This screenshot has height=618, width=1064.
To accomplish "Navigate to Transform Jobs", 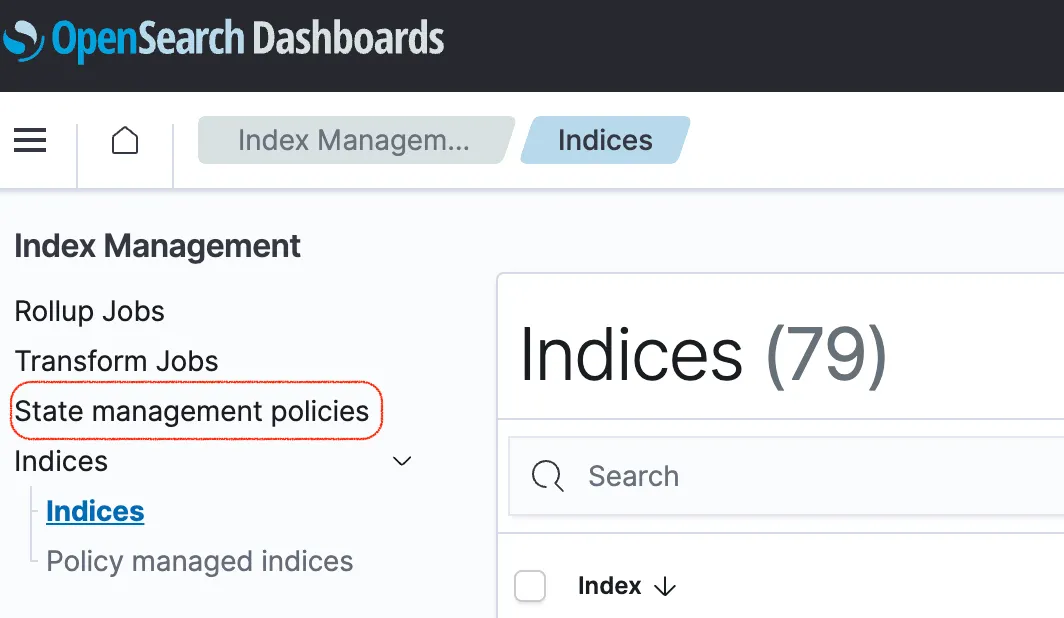I will 116,361.
